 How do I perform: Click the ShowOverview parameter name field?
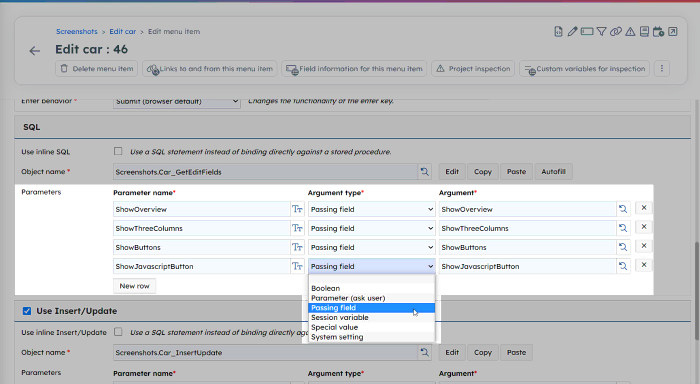pyautogui.click(x=202, y=209)
